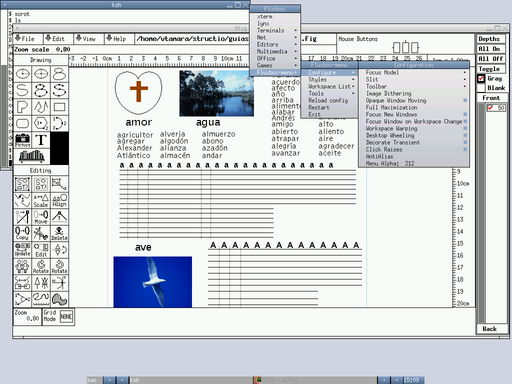Select the open interpolated S spline with points
512x384 pixels.
pos(59,90)
